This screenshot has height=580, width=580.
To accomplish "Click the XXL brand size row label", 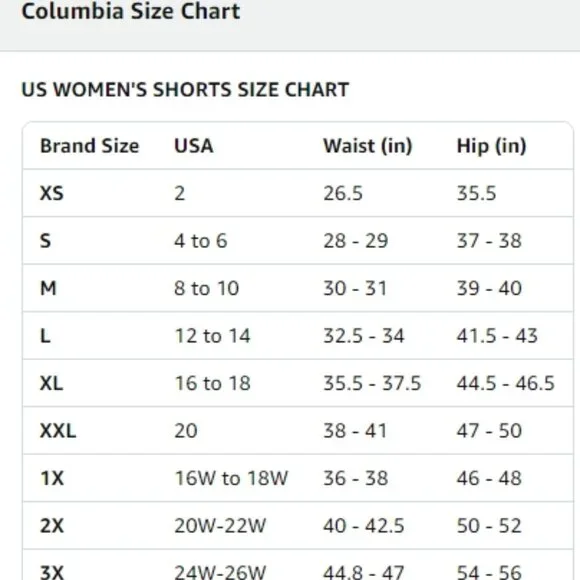I will (58, 431).
